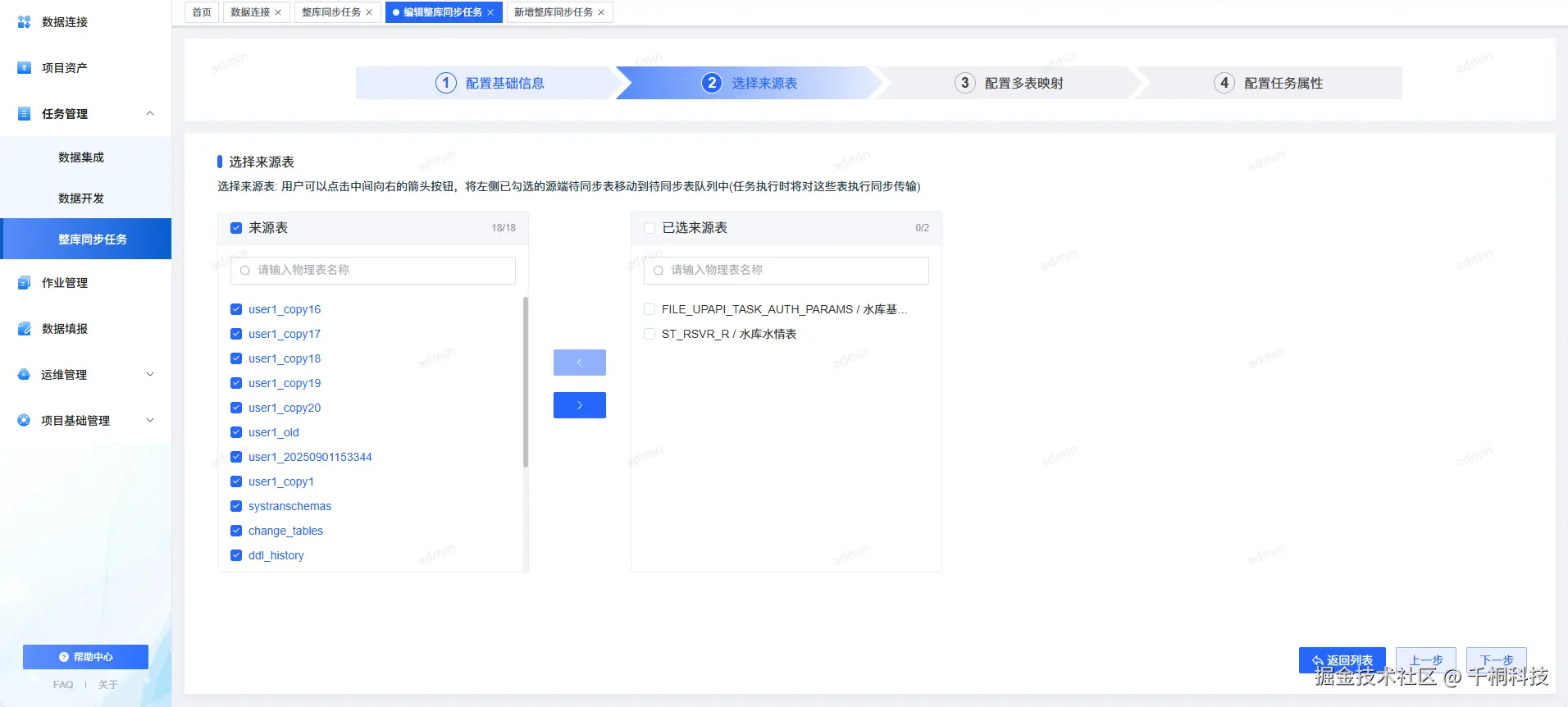The height and width of the screenshot is (707, 1568).
Task: Click the 配置任务属性 step label
Action: (1283, 83)
